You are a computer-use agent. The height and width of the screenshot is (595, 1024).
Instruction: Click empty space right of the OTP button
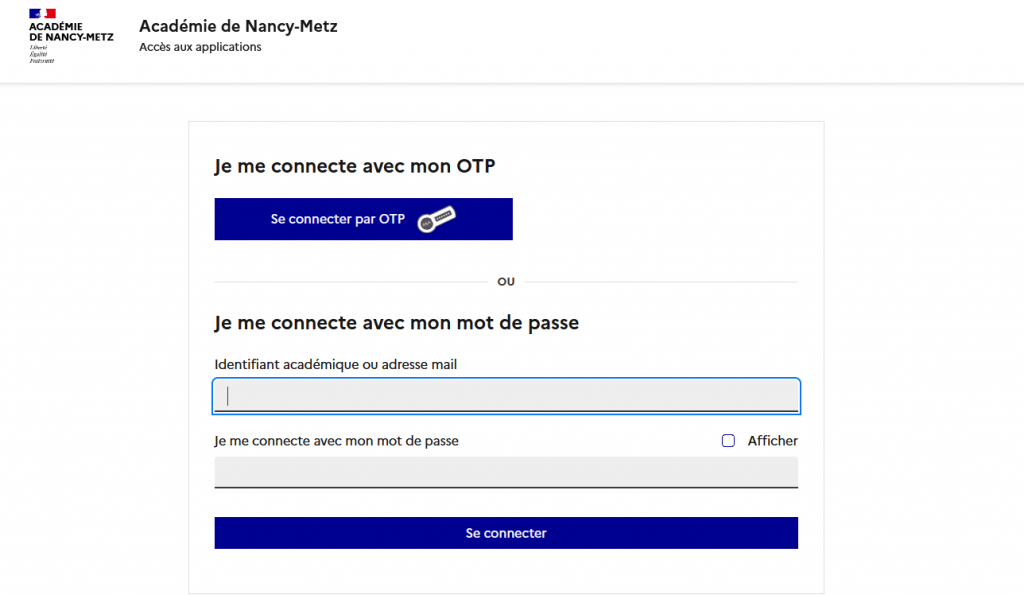coord(650,219)
